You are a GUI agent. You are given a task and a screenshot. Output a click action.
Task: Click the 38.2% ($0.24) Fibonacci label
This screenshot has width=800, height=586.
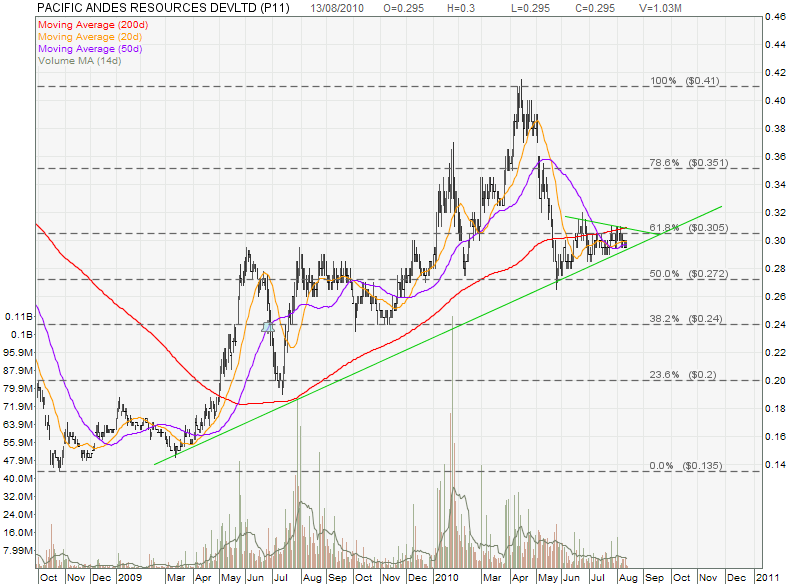[686, 319]
